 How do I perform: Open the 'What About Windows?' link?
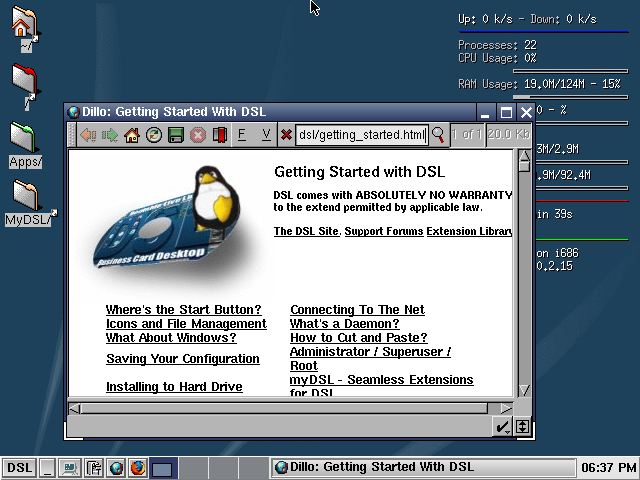coord(171,338)
